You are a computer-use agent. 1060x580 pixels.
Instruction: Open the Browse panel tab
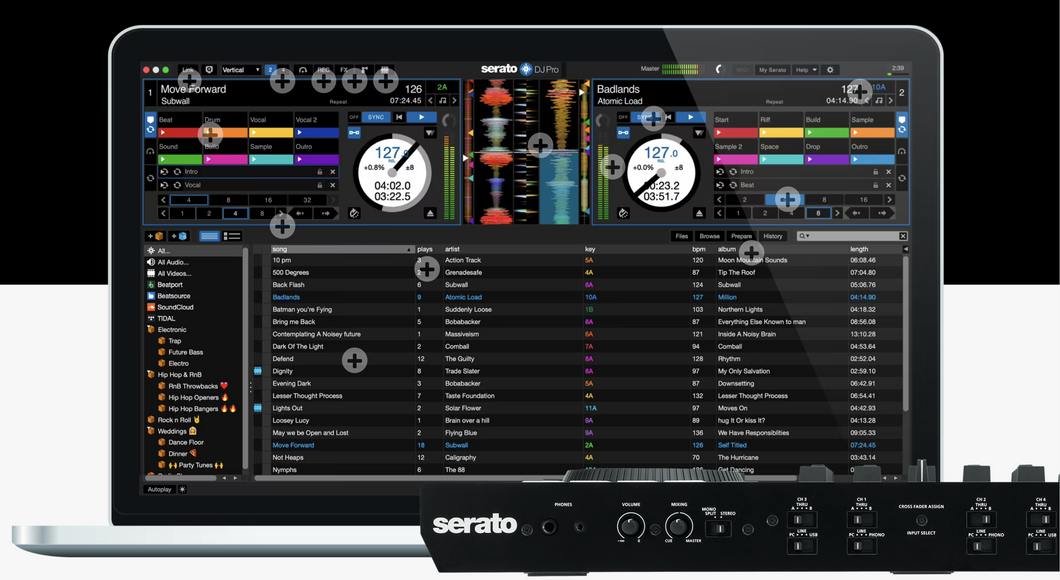(709, 236)
